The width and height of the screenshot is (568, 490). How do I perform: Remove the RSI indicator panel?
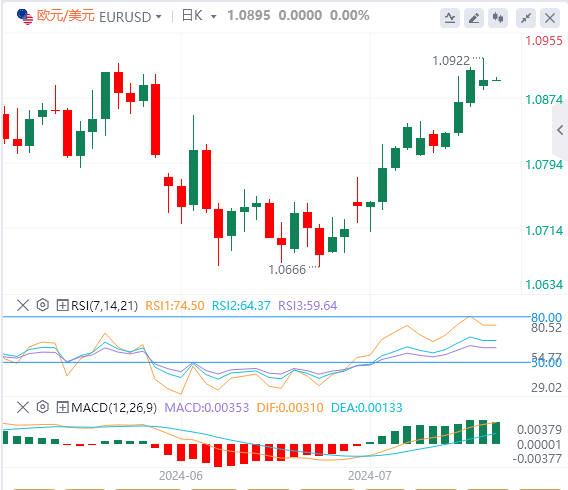point(23,305)
